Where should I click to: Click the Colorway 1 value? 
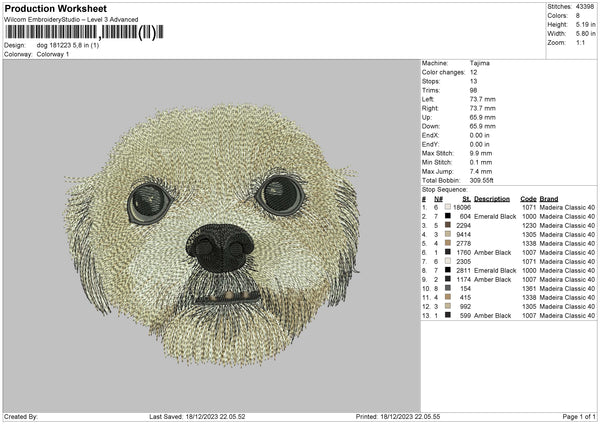point(54,54)
